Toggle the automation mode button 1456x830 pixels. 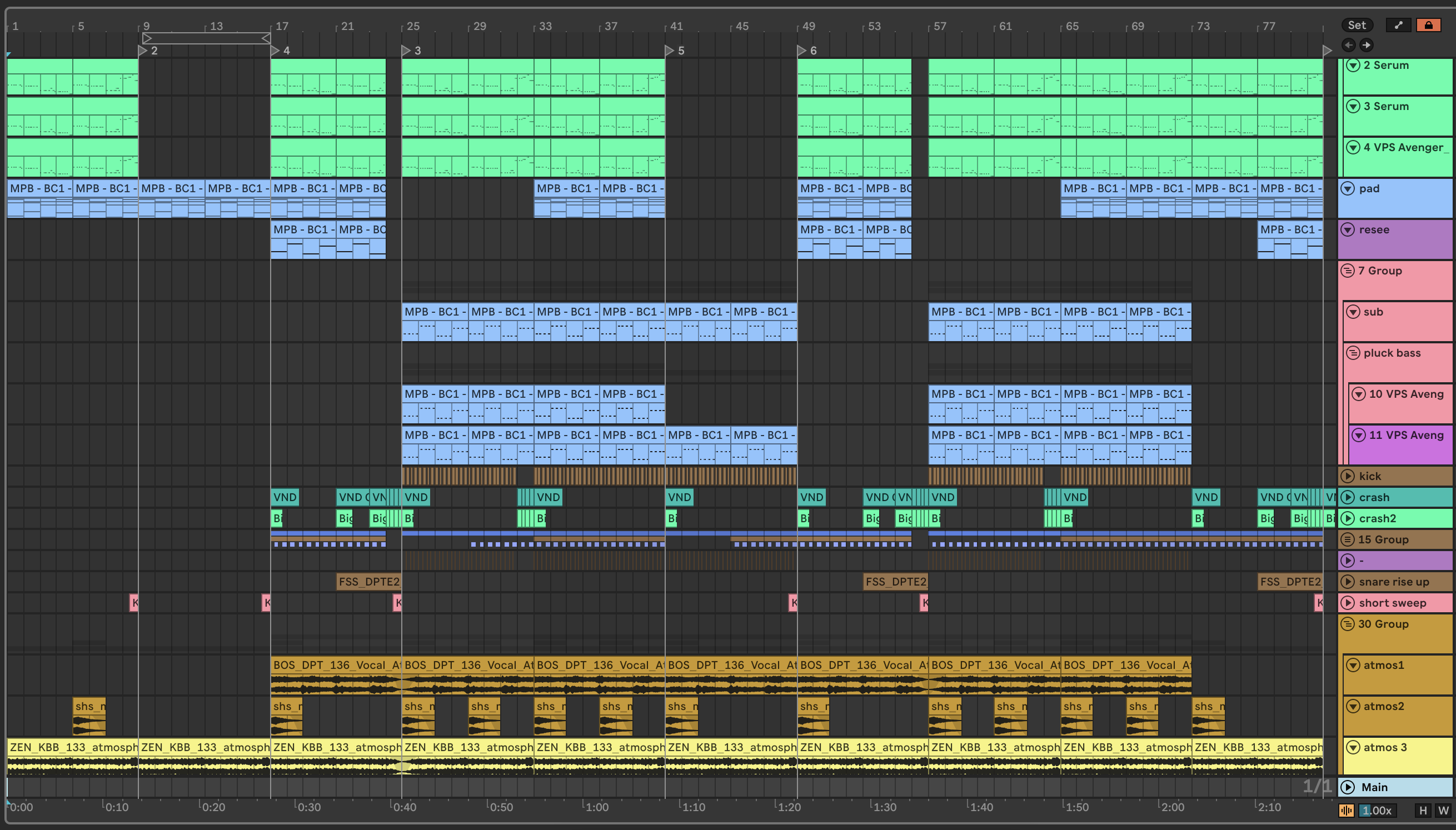(x=1398, y=25)
